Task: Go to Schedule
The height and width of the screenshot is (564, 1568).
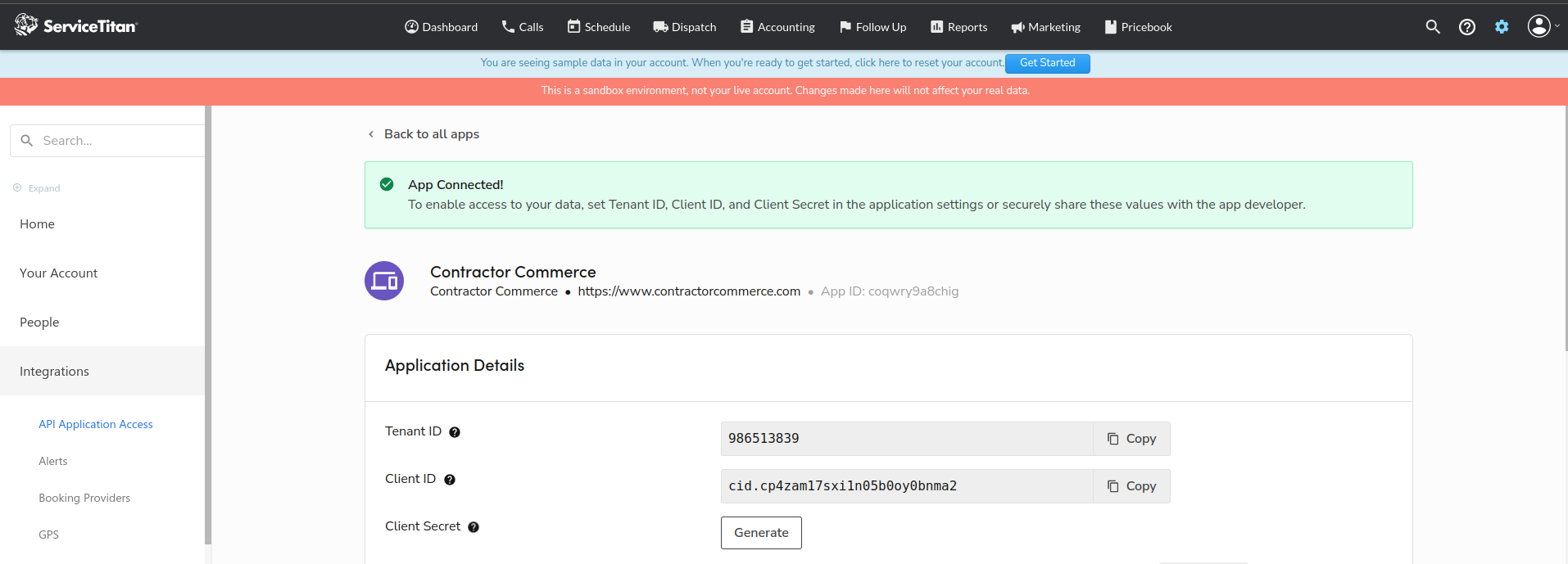Action: pos(598,27)
